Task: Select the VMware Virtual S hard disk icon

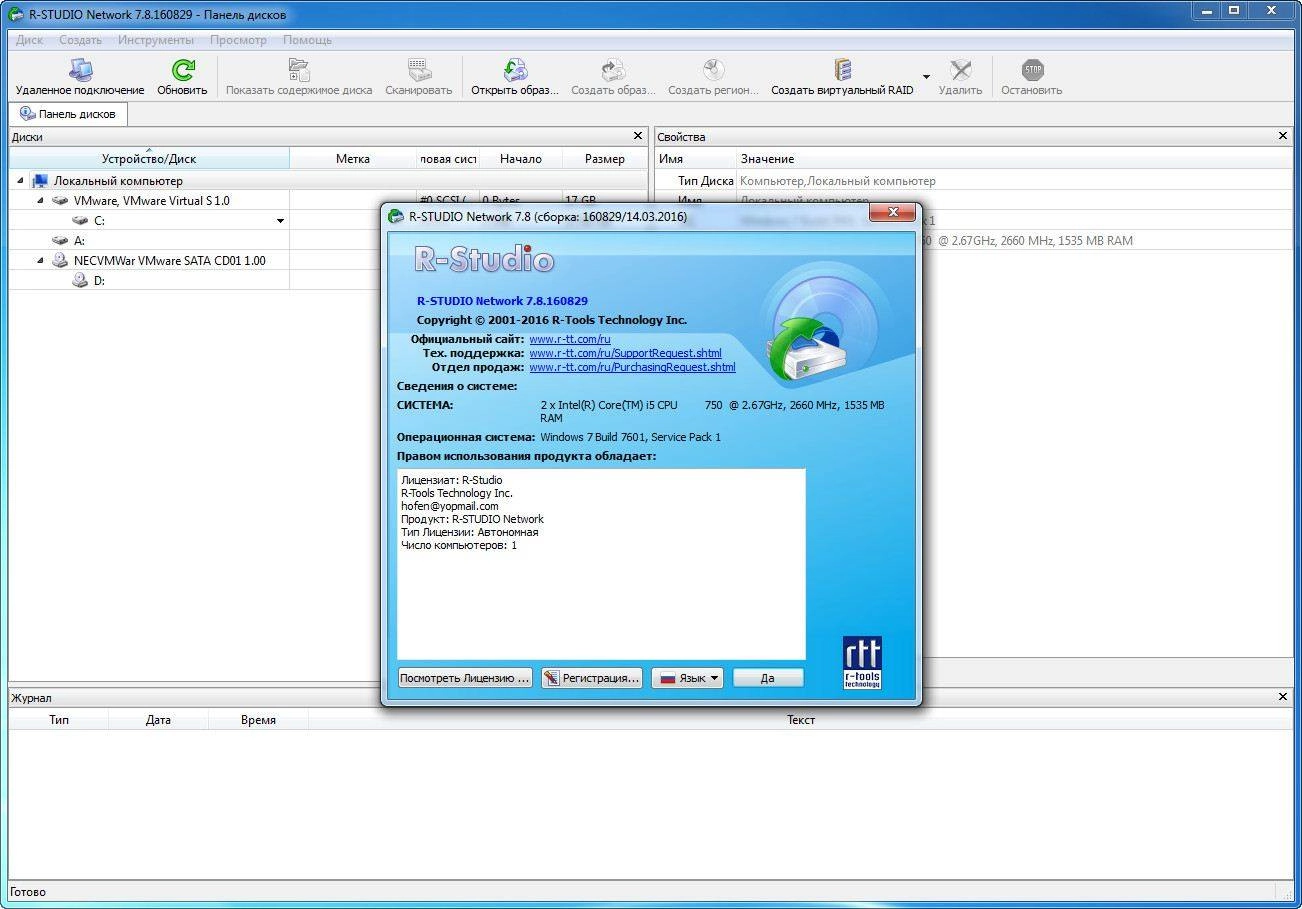Action: 60,200
